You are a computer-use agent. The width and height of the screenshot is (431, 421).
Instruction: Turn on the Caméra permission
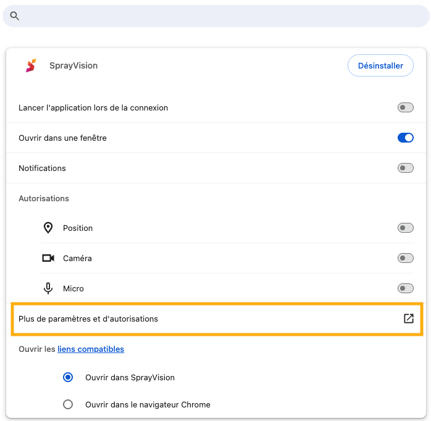coord(405,258)
